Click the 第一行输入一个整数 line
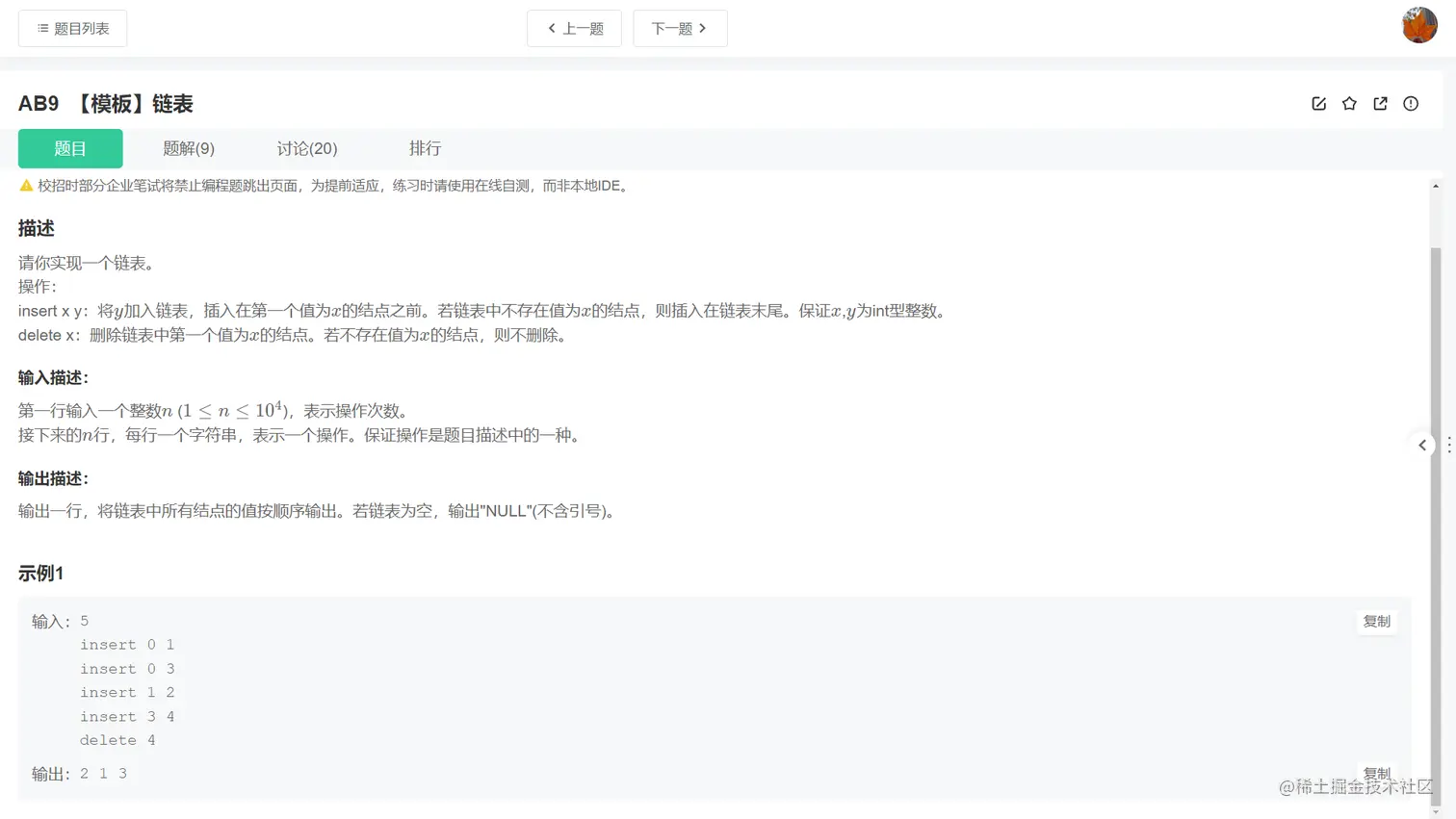 pos(217,411)
